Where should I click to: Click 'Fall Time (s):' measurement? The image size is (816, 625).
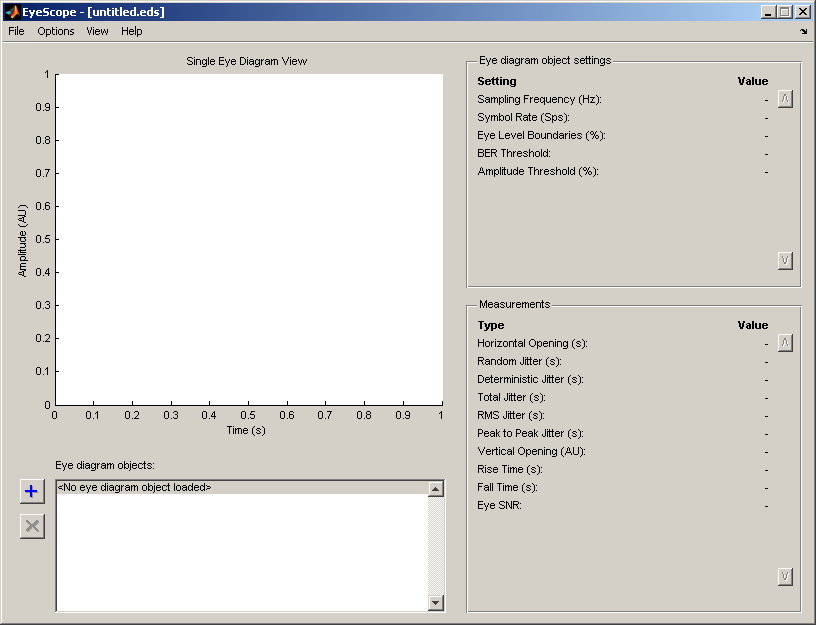coord(507,488)
